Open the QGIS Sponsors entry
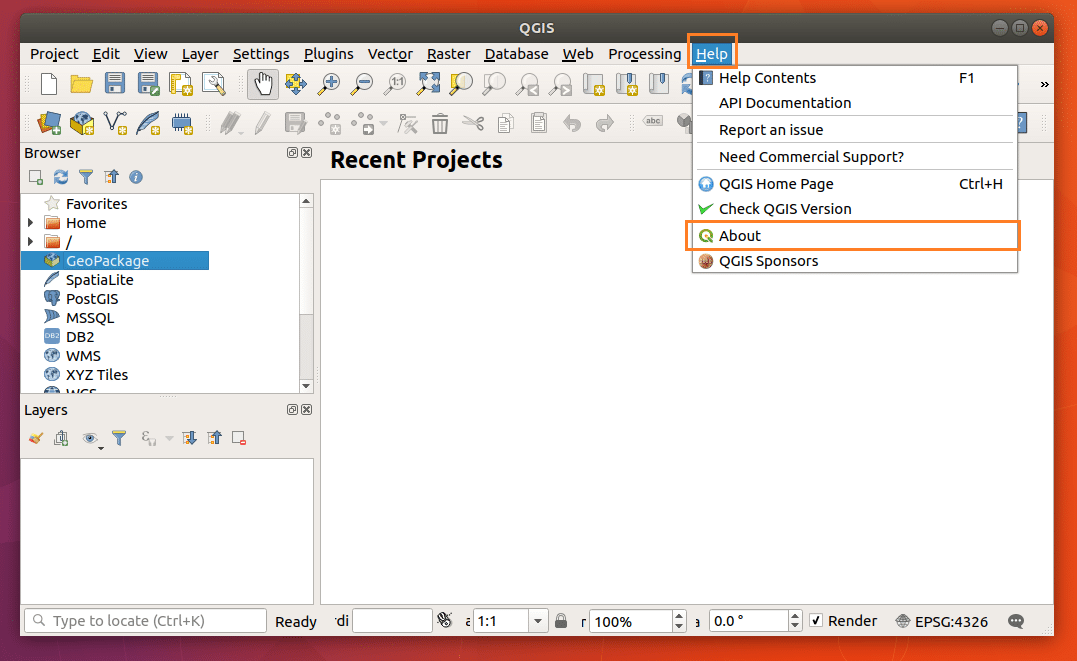1077x661 pixels. [x=854, y=261]
